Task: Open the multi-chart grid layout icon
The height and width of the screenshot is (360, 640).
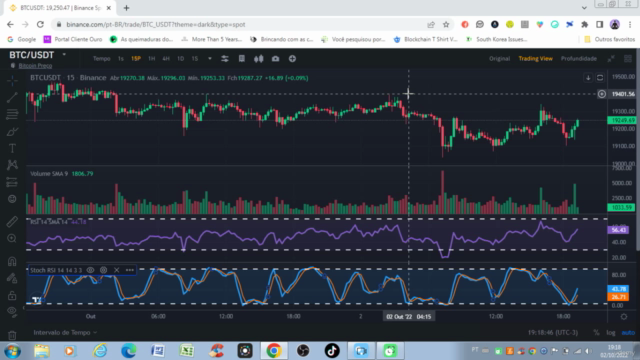Action: pos(628,59)
